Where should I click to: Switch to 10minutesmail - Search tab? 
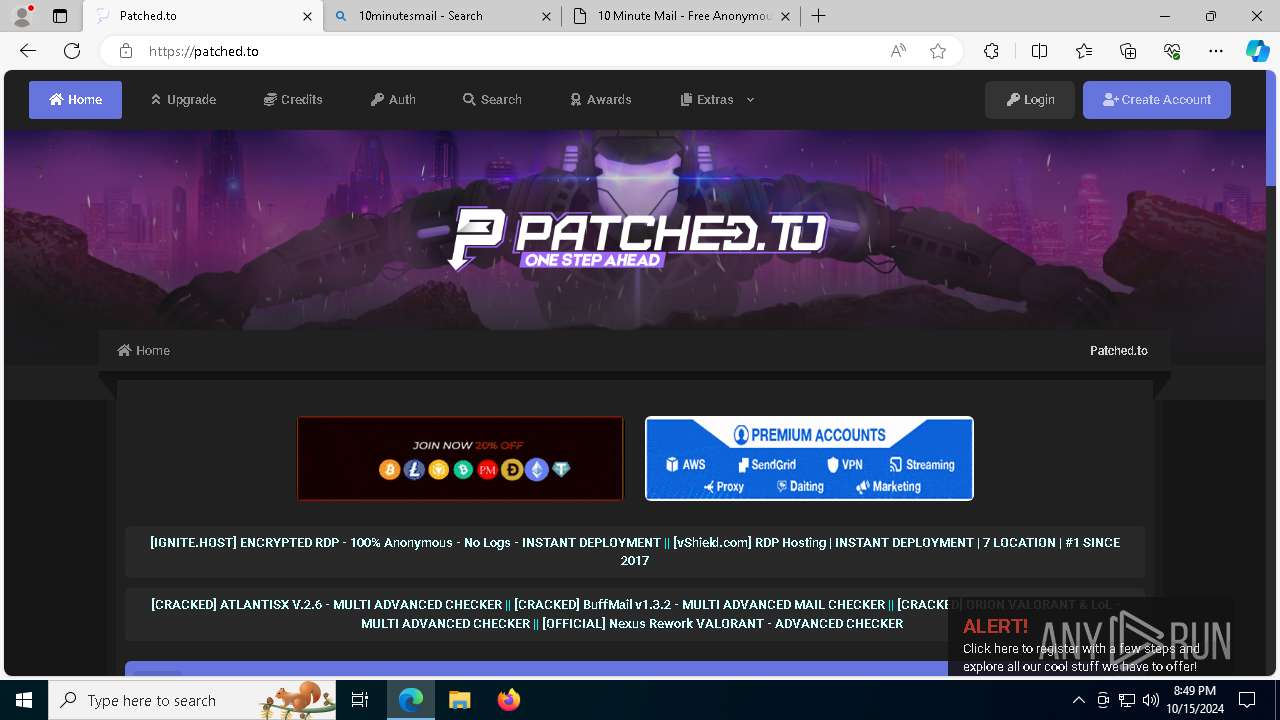[443, 16]
